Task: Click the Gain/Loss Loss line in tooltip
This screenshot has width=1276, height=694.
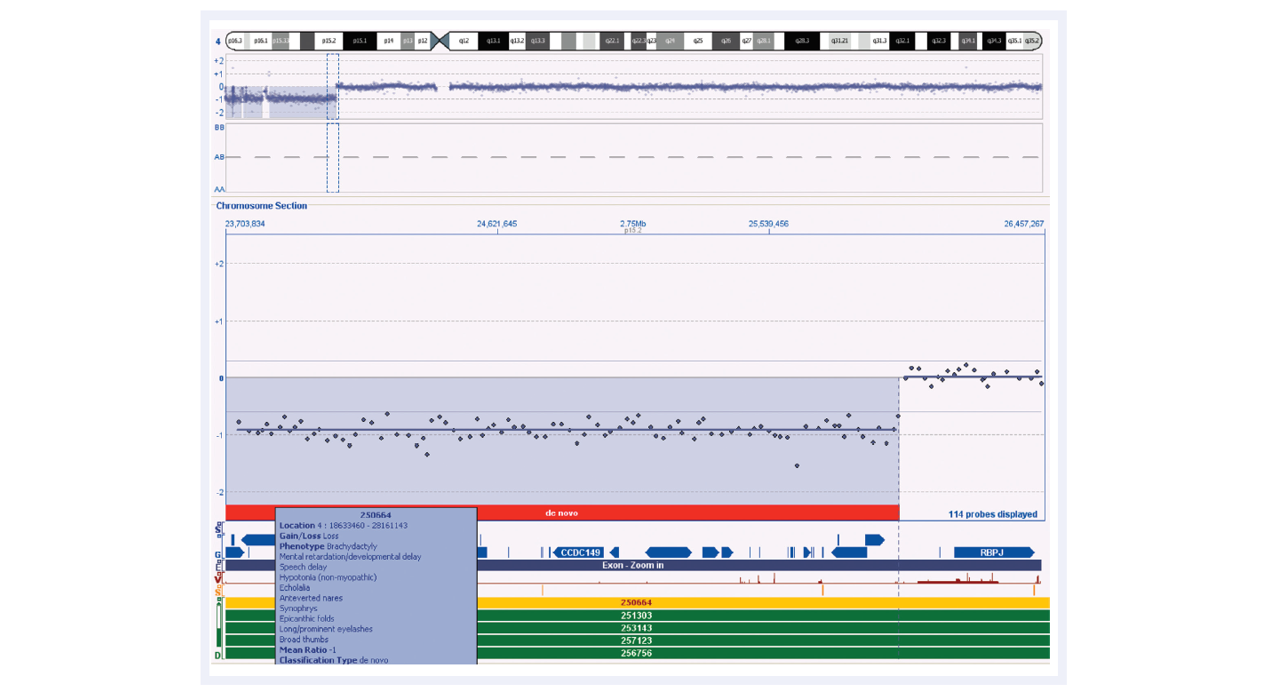Action: click(309, 536)
